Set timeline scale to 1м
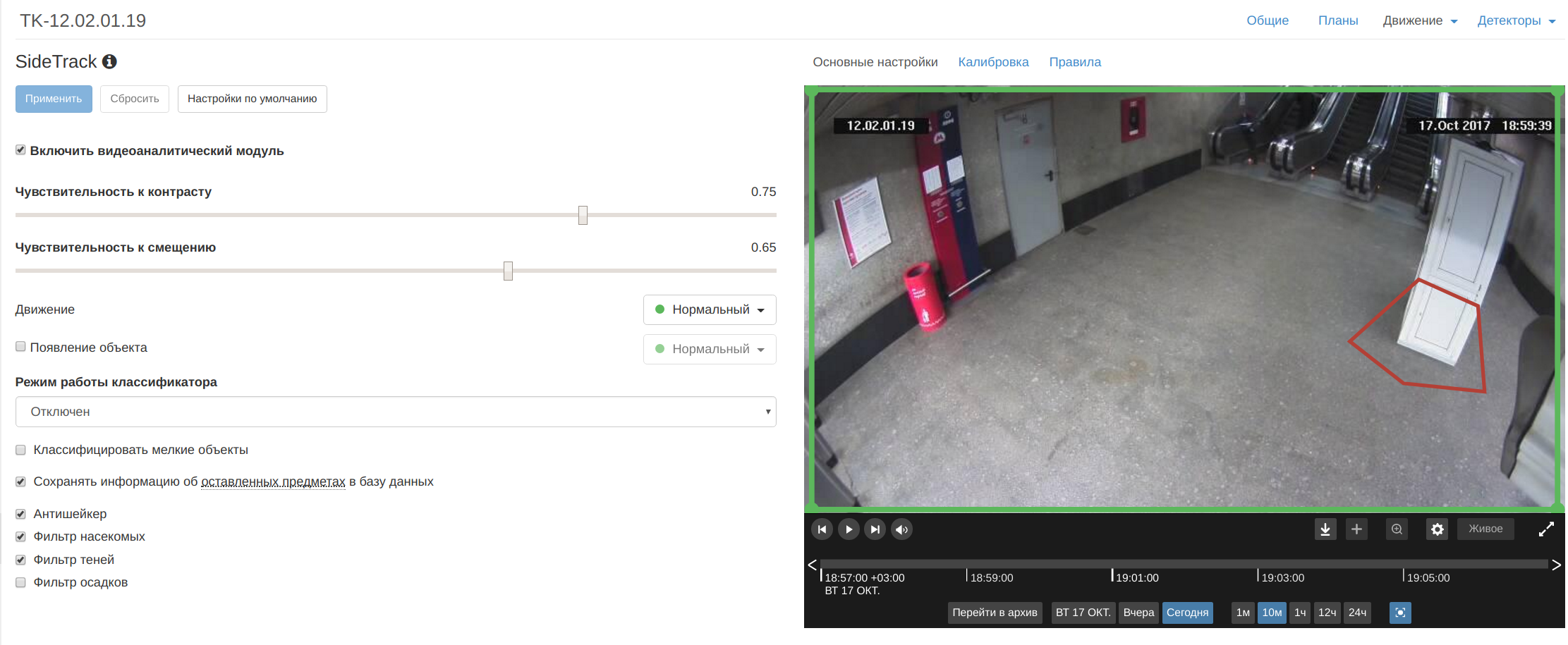 (1243, 613)
